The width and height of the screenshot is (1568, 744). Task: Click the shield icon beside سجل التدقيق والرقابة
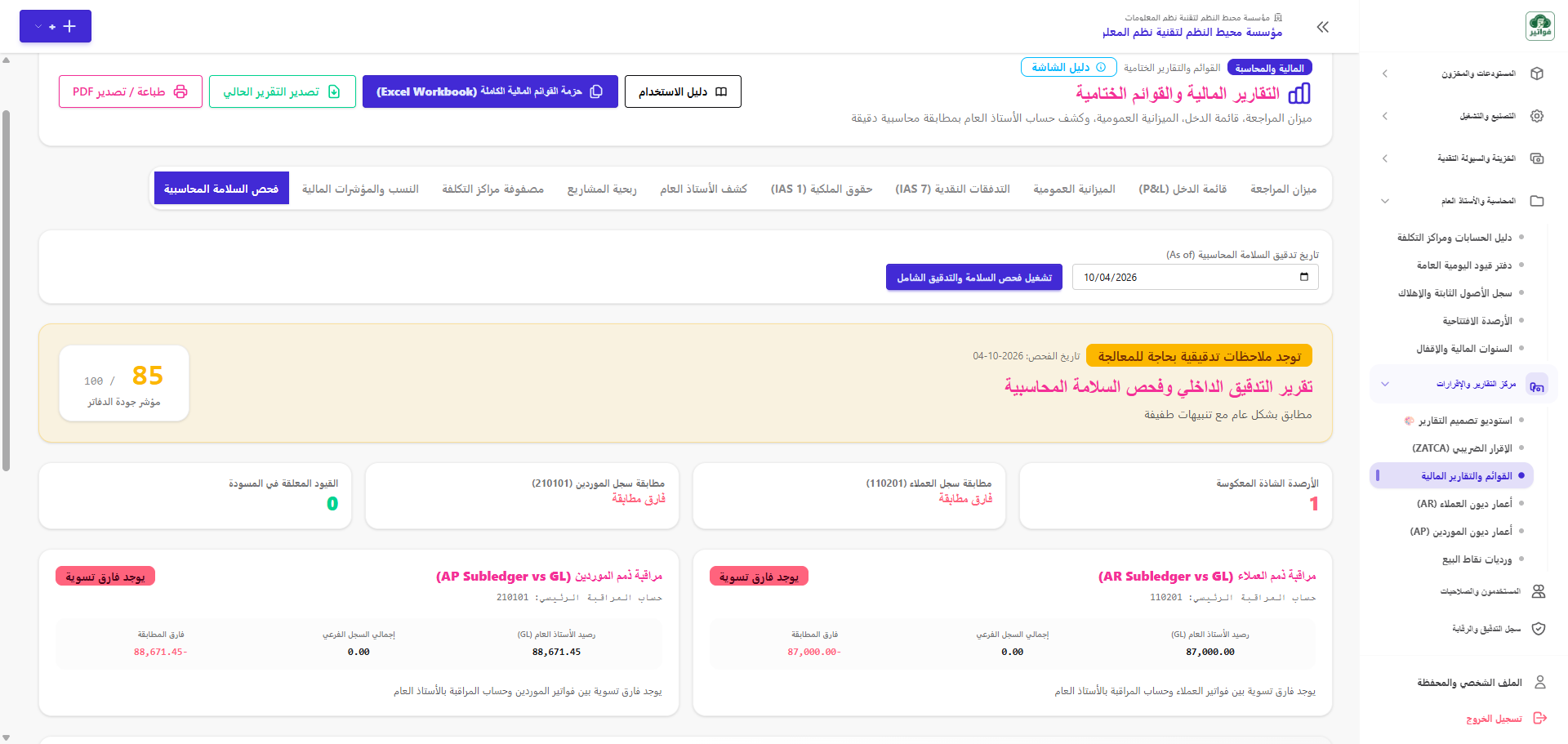[x=1539, y=629]
